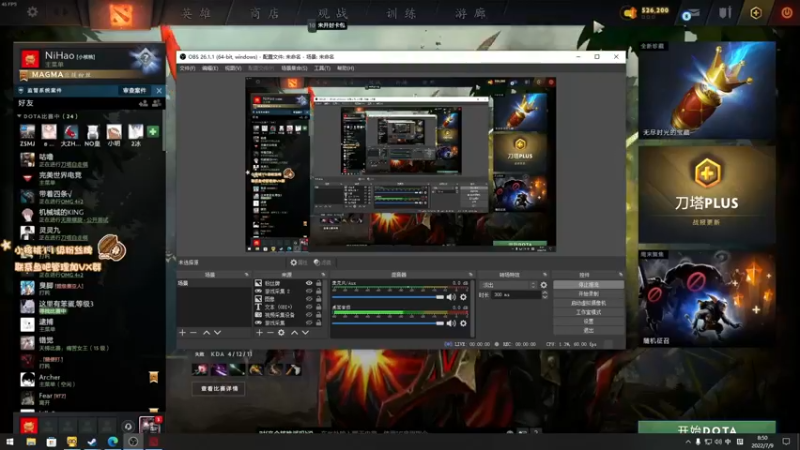Collapse the DOTA比赛中 (24) friends group

click(19, 116)
